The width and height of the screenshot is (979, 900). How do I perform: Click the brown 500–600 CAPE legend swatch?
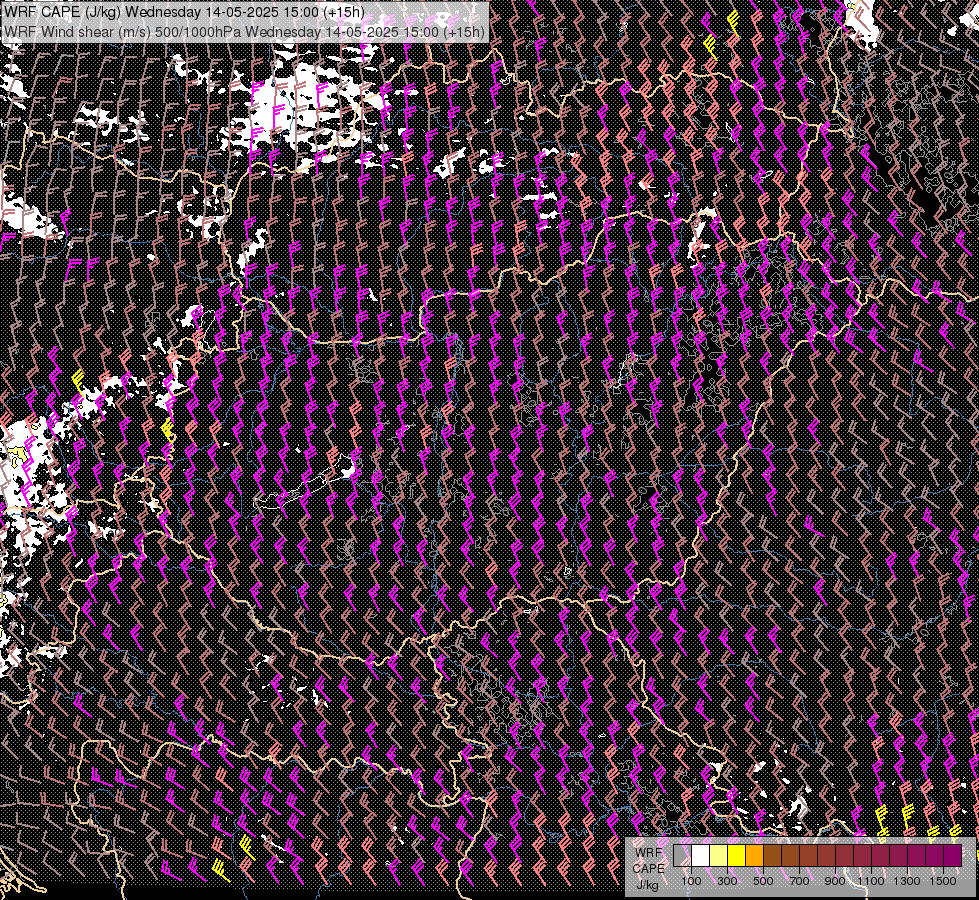(773, 856)
